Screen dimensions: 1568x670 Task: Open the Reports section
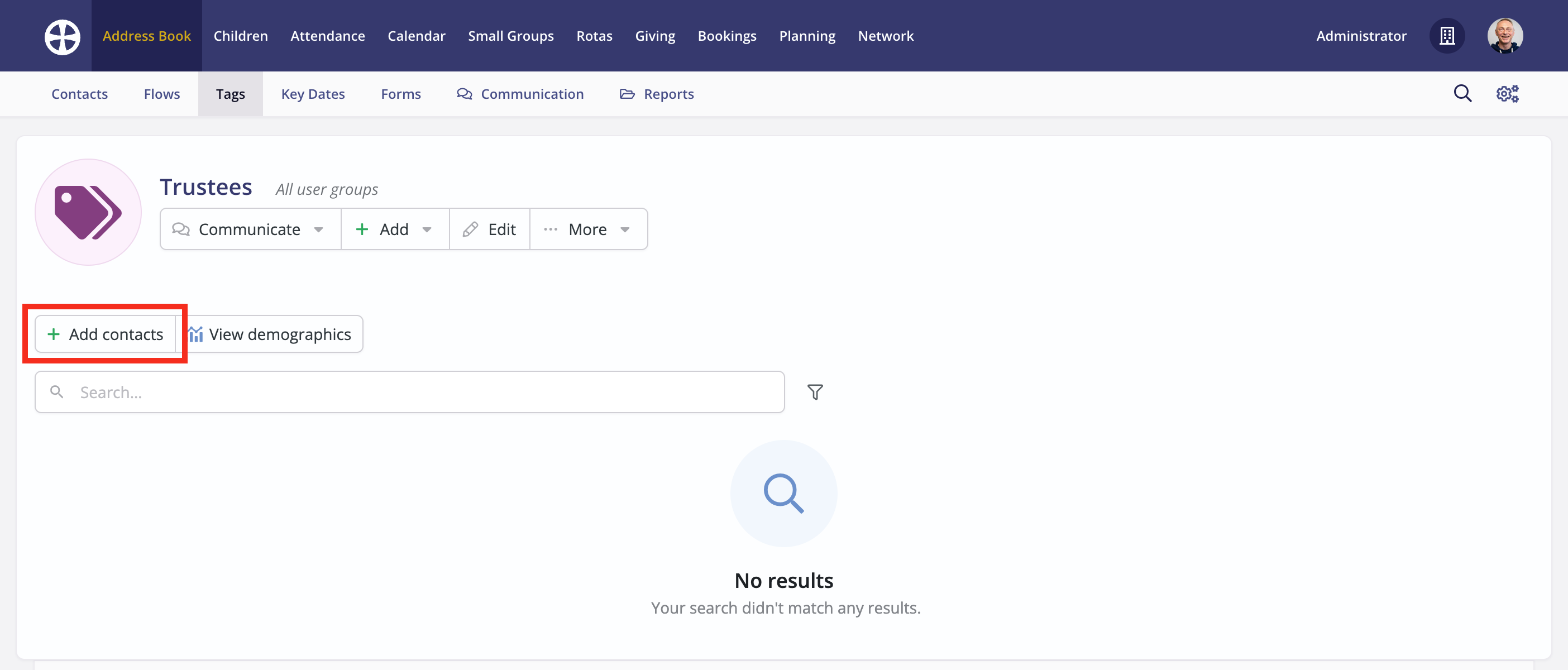click(657, 94)
